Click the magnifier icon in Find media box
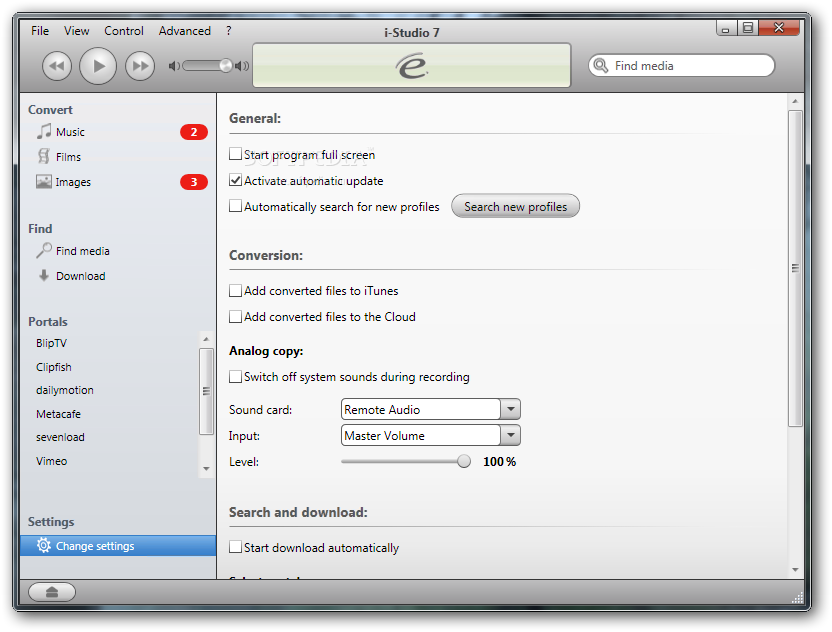This screenshot has height=632, width=832. tap(601, 65)
